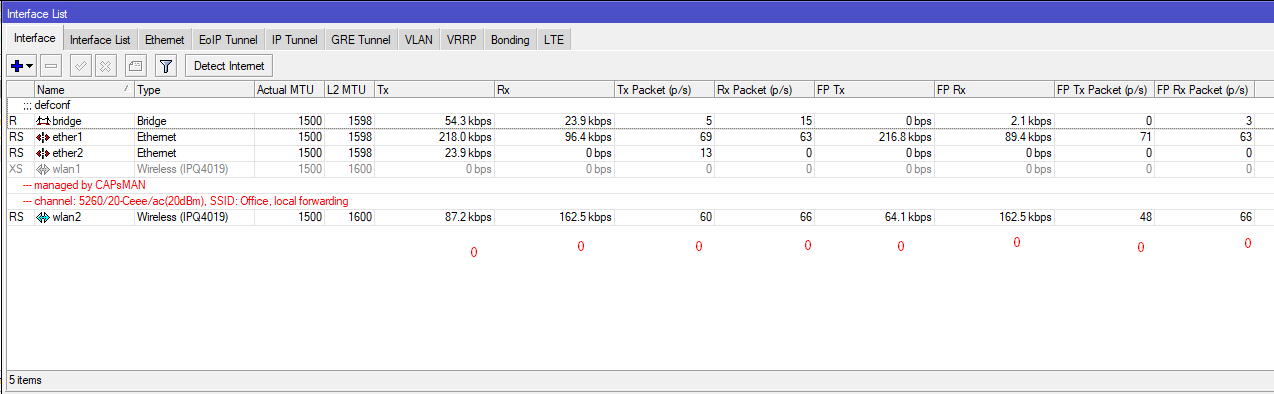Screen dimensions: 1274x394
Task: Click the Tx Packet (p/s) column header
Action: [664, 90]
